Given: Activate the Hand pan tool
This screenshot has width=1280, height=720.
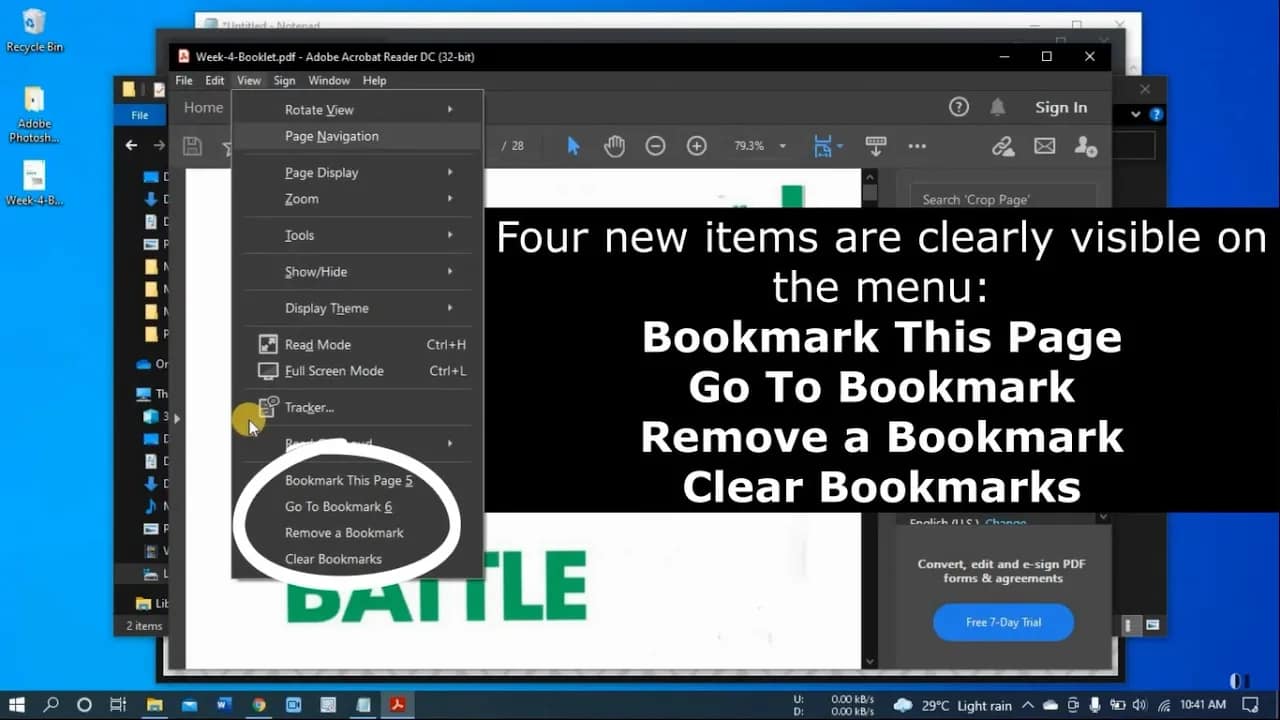Looking at the screenshot, I should click(614, 146).
